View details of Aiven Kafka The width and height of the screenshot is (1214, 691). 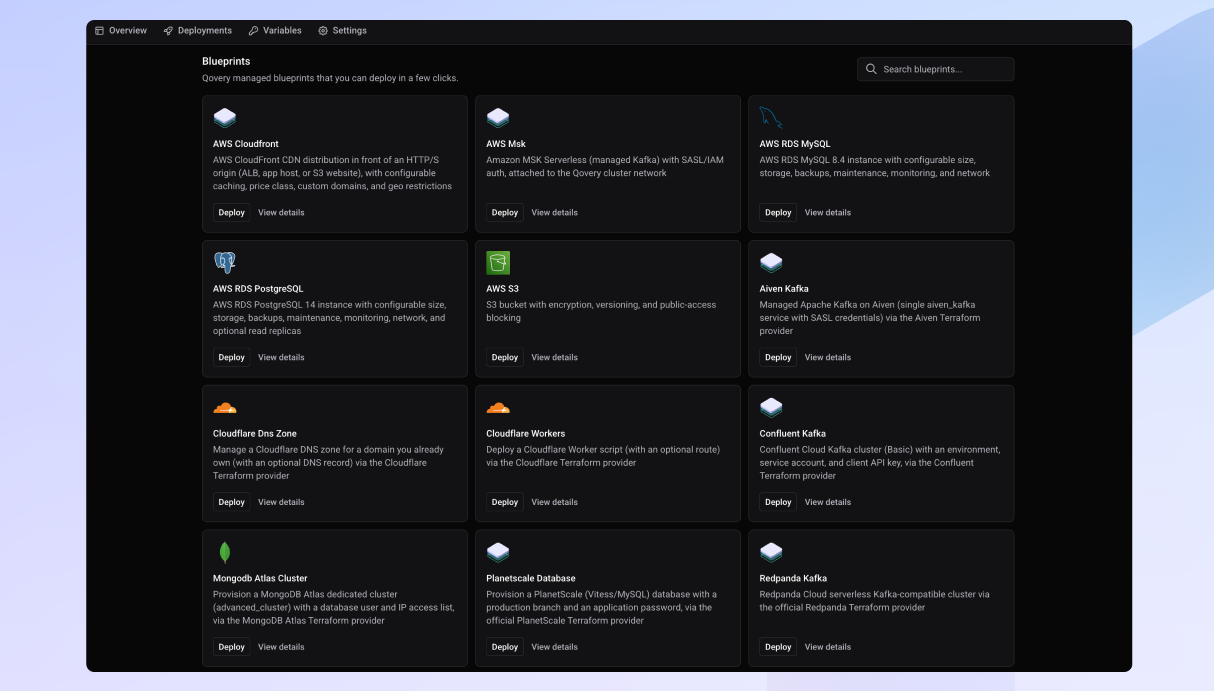pyautogui.click(x=828, y=357)
